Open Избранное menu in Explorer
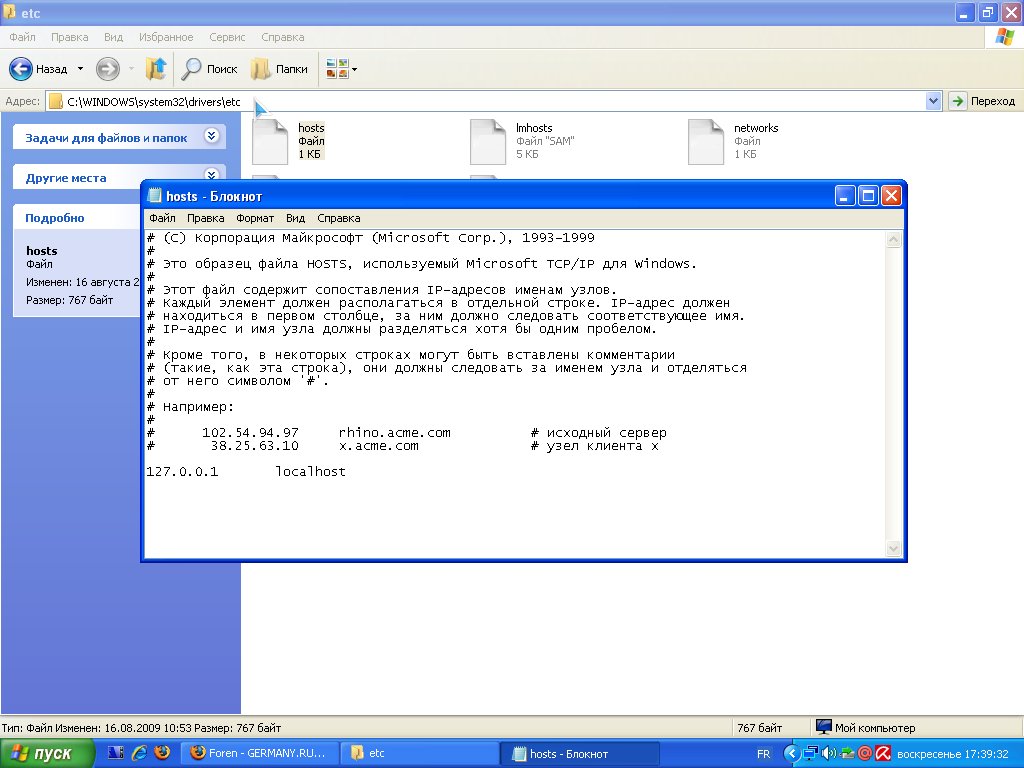The height and width of the screenshot is (768, 1024). pyautogui.click(x=166, y=37)
